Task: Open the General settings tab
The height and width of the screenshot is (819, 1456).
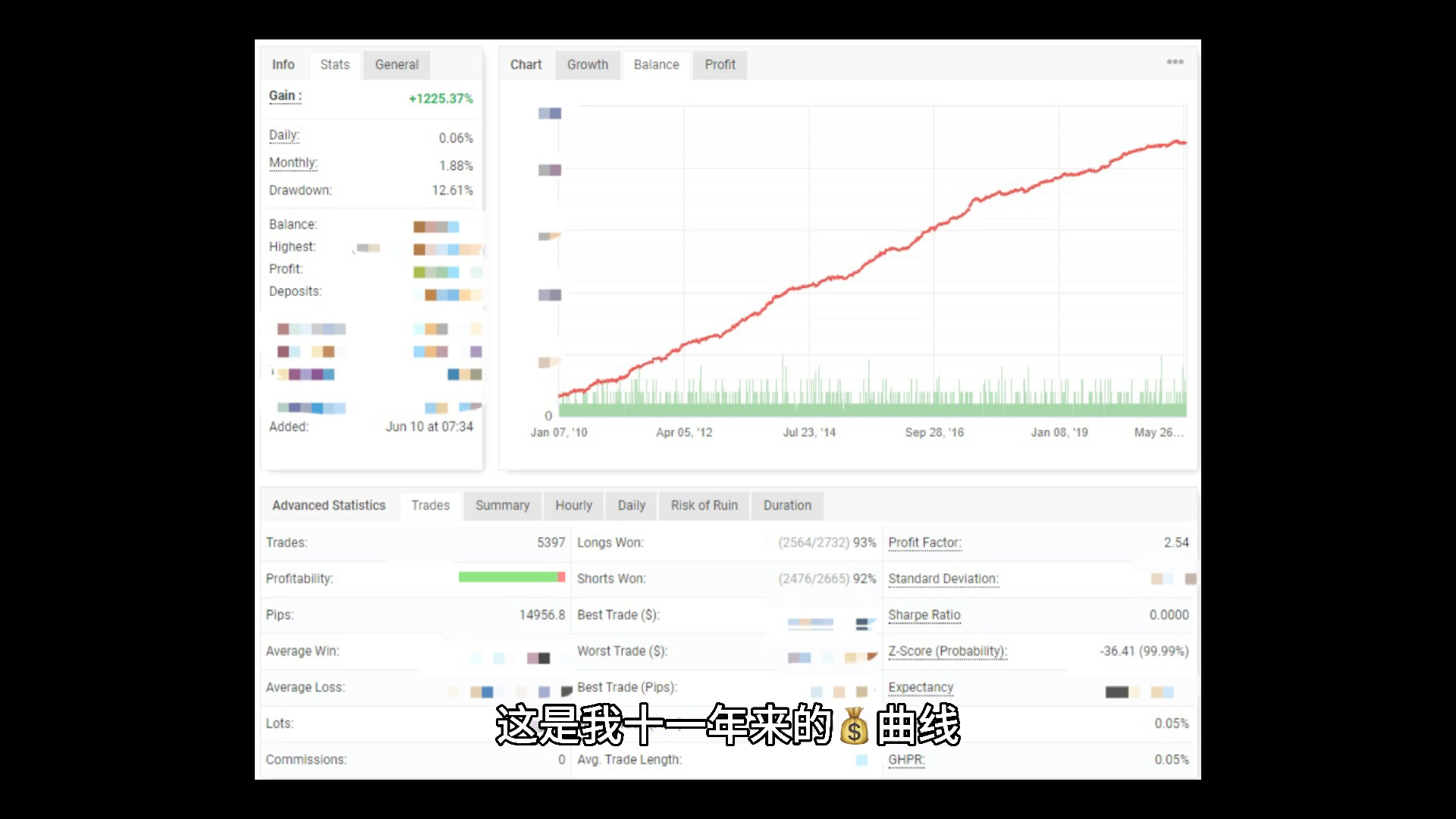Action: (x=397, y=64)
